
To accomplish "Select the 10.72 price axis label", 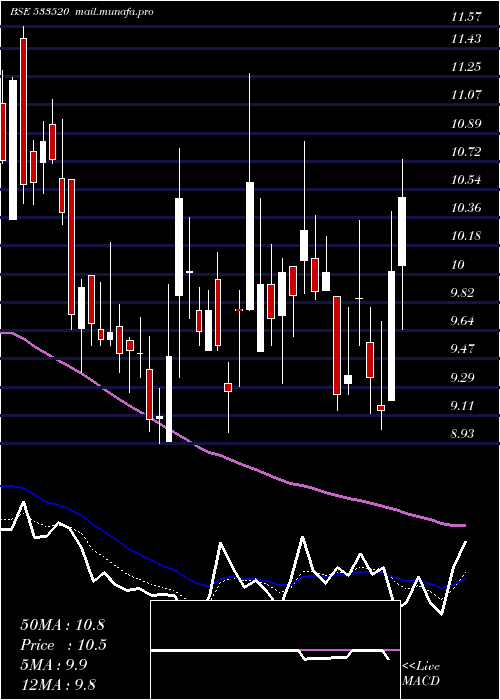I will click(466, 152).
